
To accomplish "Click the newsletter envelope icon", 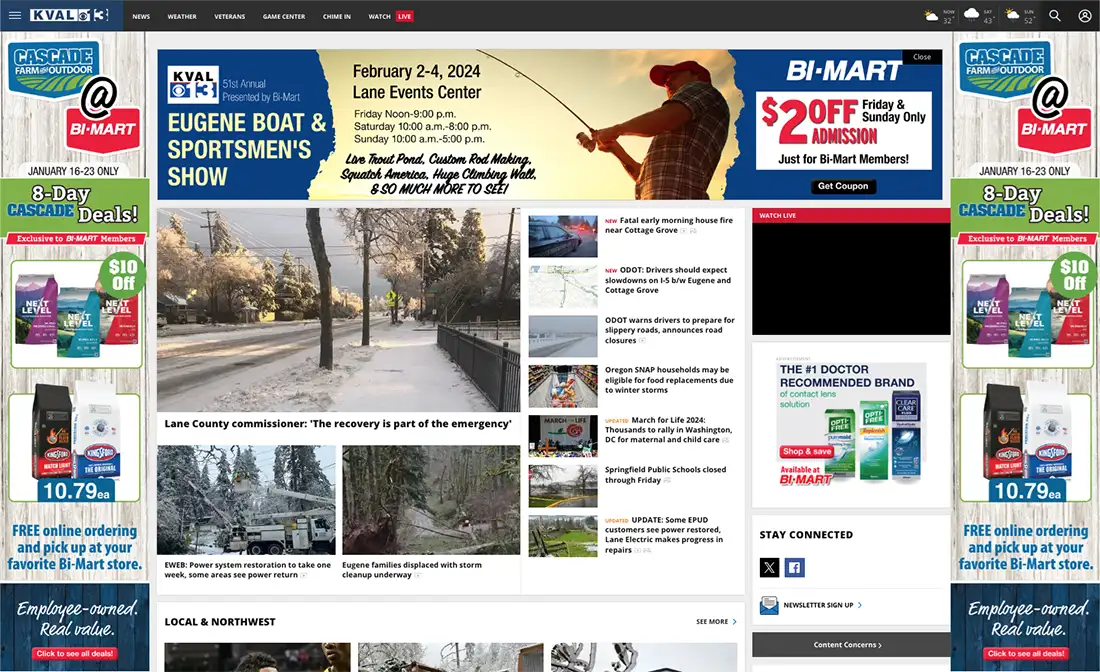I will click(x=769, y=605).
